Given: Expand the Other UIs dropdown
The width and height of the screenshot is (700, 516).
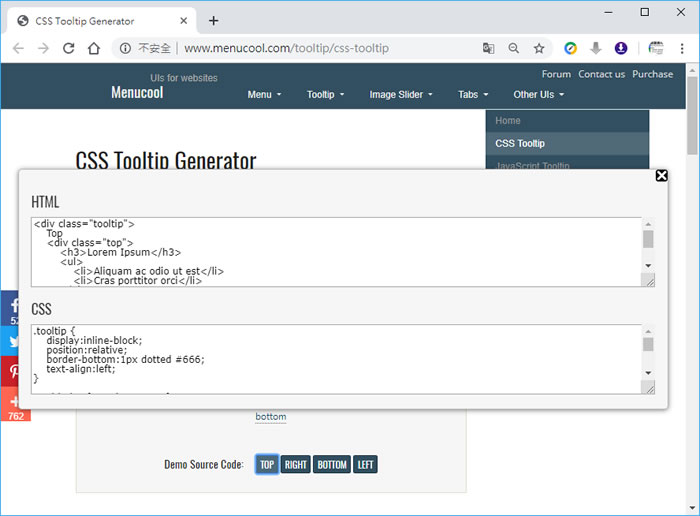Looking at the screenshot, I should [538, 95].
